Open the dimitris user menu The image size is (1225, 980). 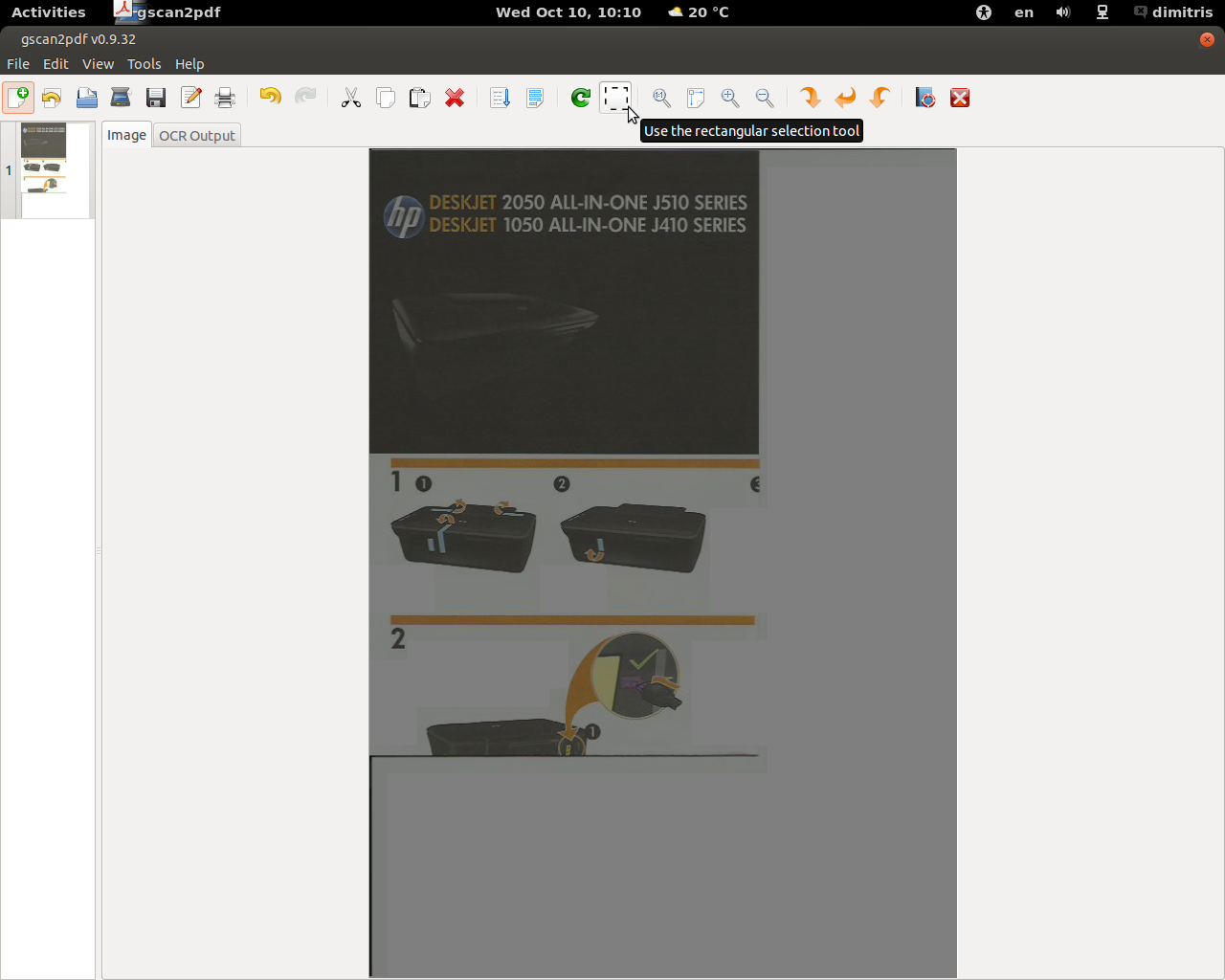1173,12
